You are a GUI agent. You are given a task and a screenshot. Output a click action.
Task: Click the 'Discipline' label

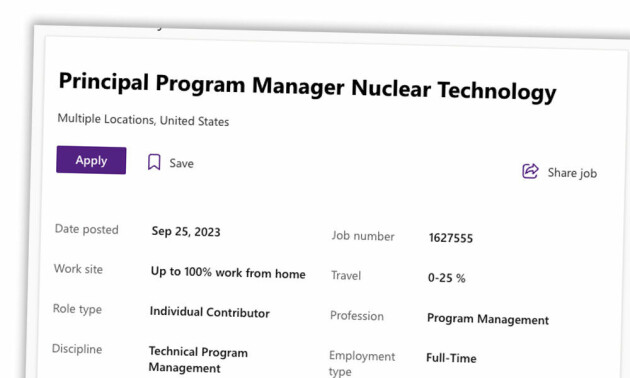[x=77, y=349]
